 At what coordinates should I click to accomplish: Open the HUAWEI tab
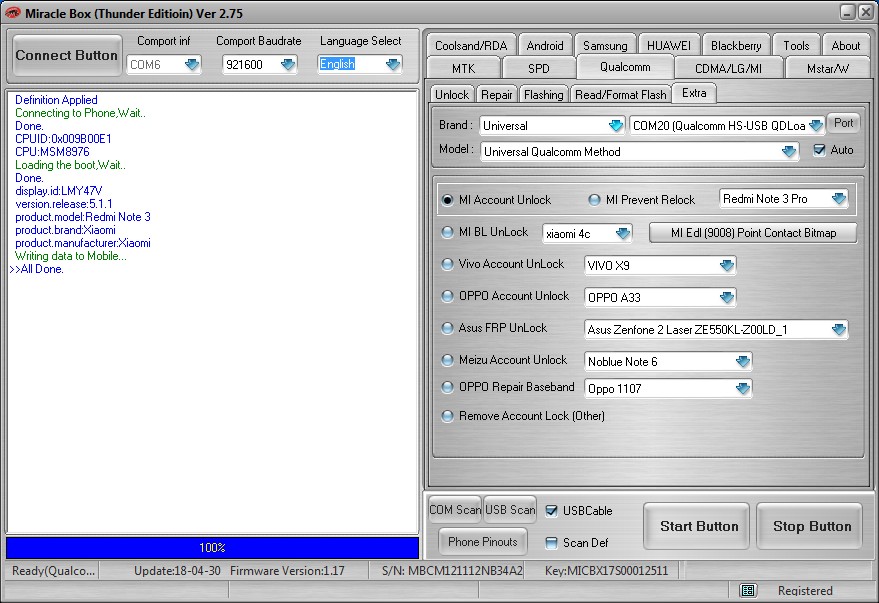pos(669,45)
